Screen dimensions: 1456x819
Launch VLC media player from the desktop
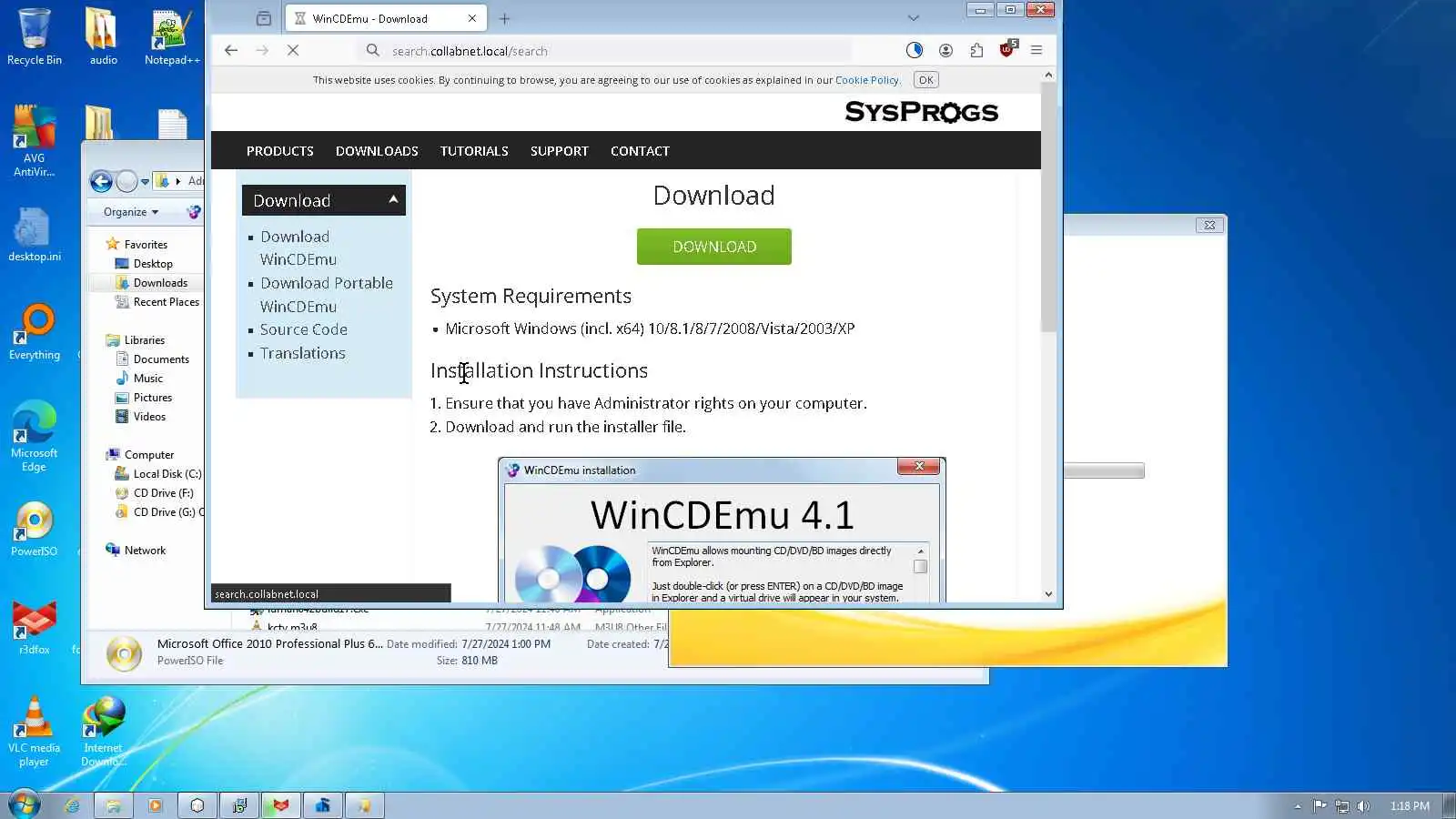(x=35, y=732)
